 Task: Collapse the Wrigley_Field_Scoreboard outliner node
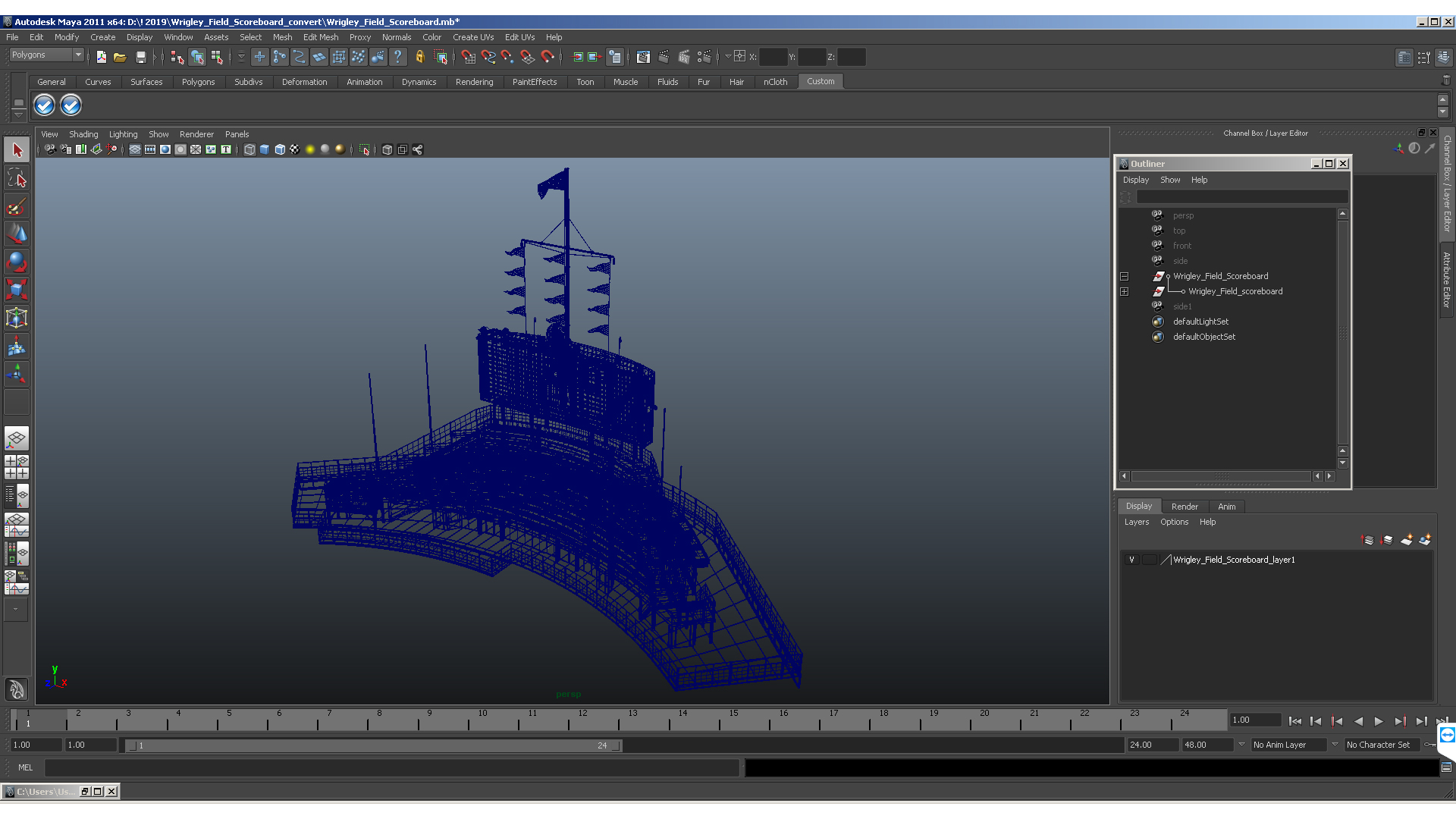click(1124, 276)
